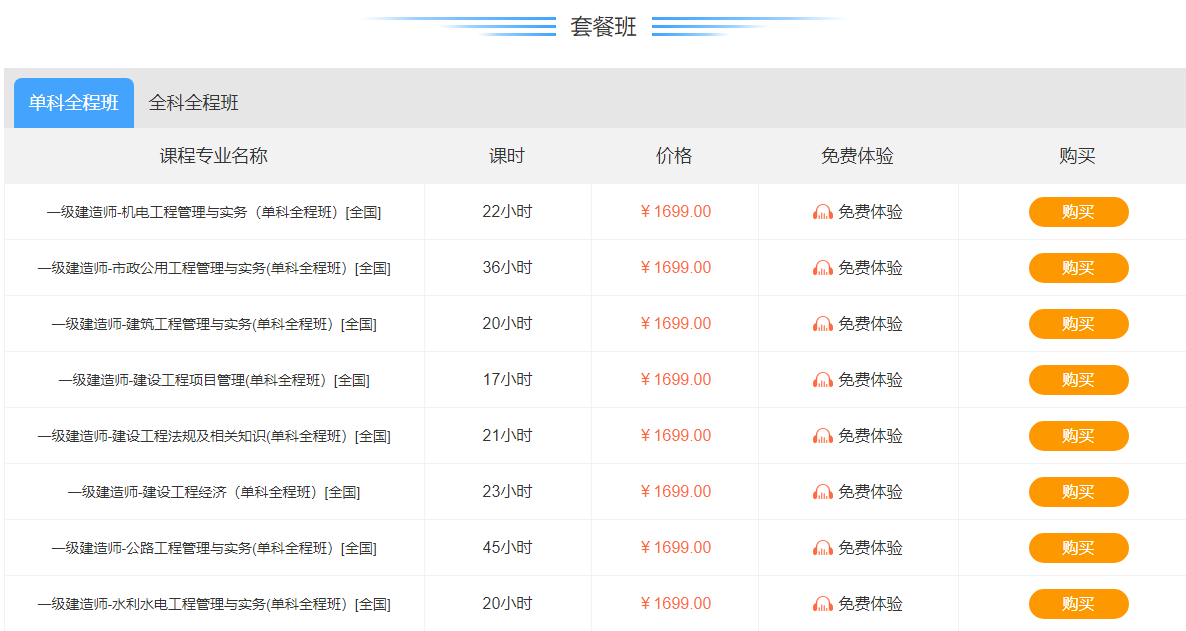Click the headset icon beside 建设工程项目管理
Image resolution: width=1186 pixels, height=631 pixels.
coord(822,379)
